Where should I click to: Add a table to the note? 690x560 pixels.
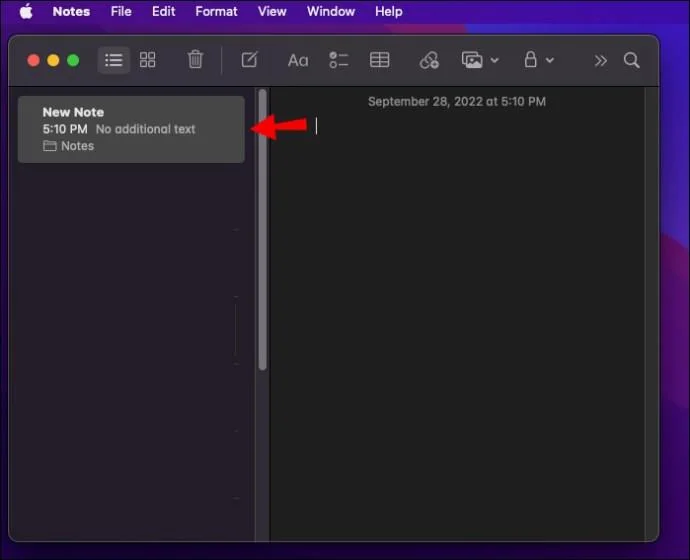[x=379, y=60]
